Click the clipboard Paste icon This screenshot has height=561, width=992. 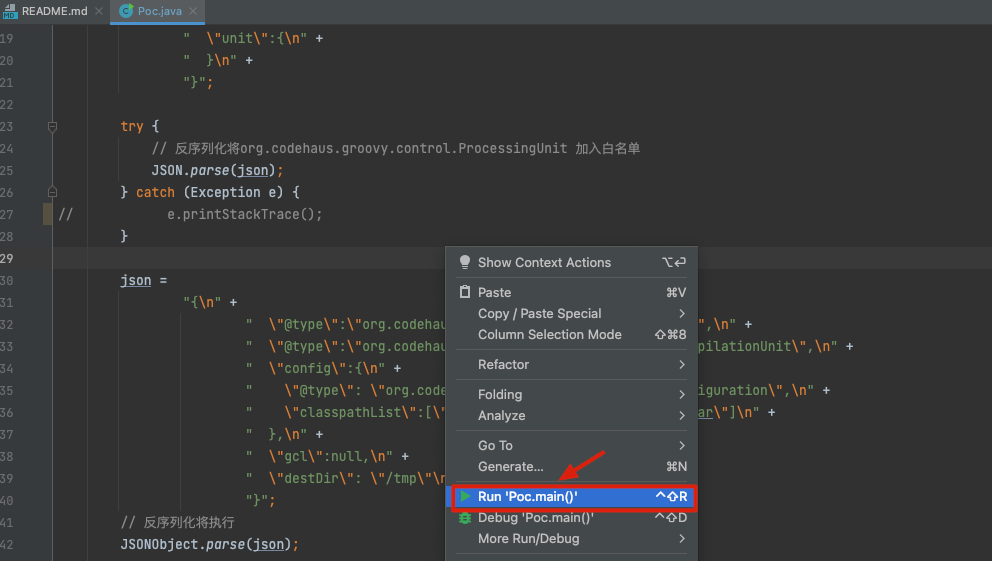point(465,292)
